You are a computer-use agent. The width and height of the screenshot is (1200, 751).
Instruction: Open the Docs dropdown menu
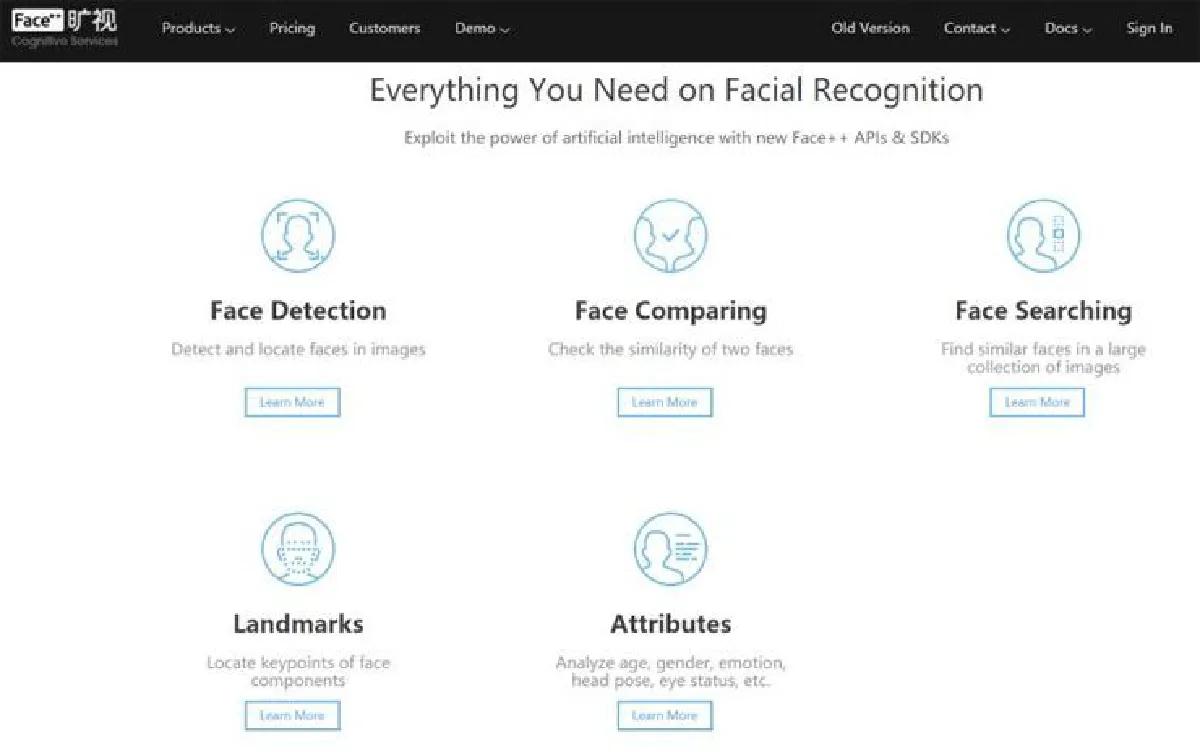click(x=1068, y=29)
